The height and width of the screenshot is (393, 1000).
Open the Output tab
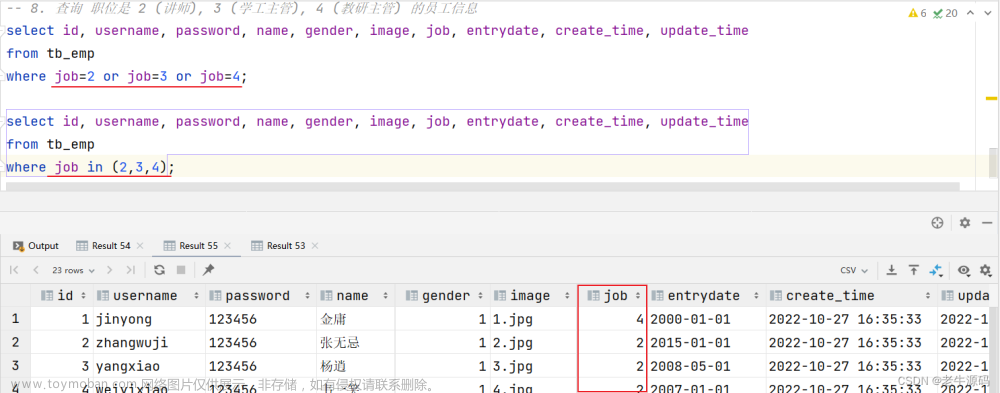click(36, 246)
